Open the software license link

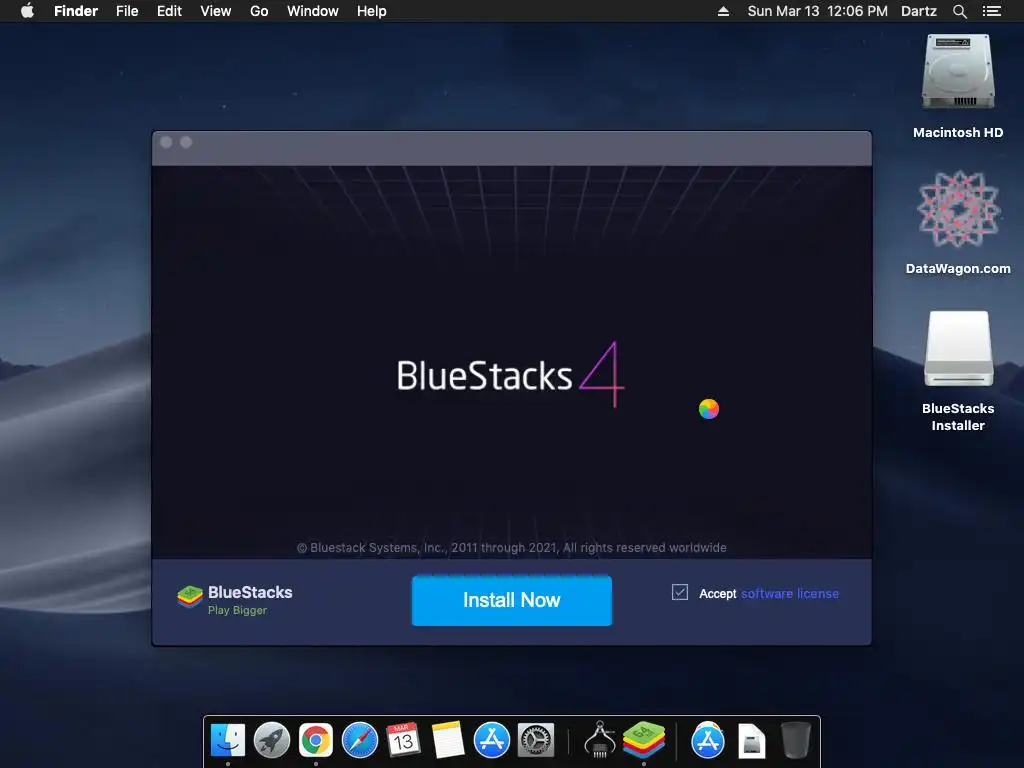click(x=790, y=594)
